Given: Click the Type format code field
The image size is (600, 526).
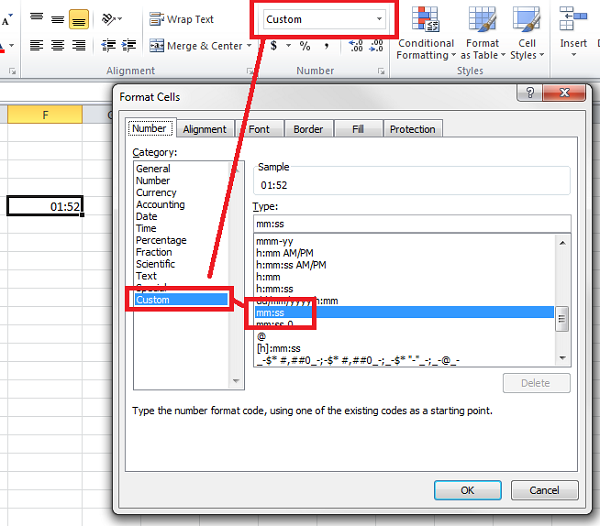Looking at the screenshot, I should 412,224.
